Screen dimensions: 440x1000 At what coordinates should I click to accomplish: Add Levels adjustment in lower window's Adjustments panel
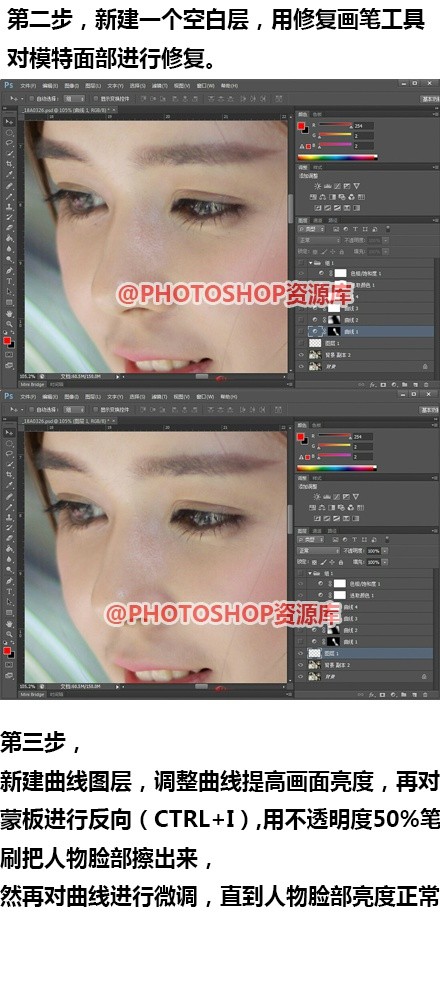[326, 497]
